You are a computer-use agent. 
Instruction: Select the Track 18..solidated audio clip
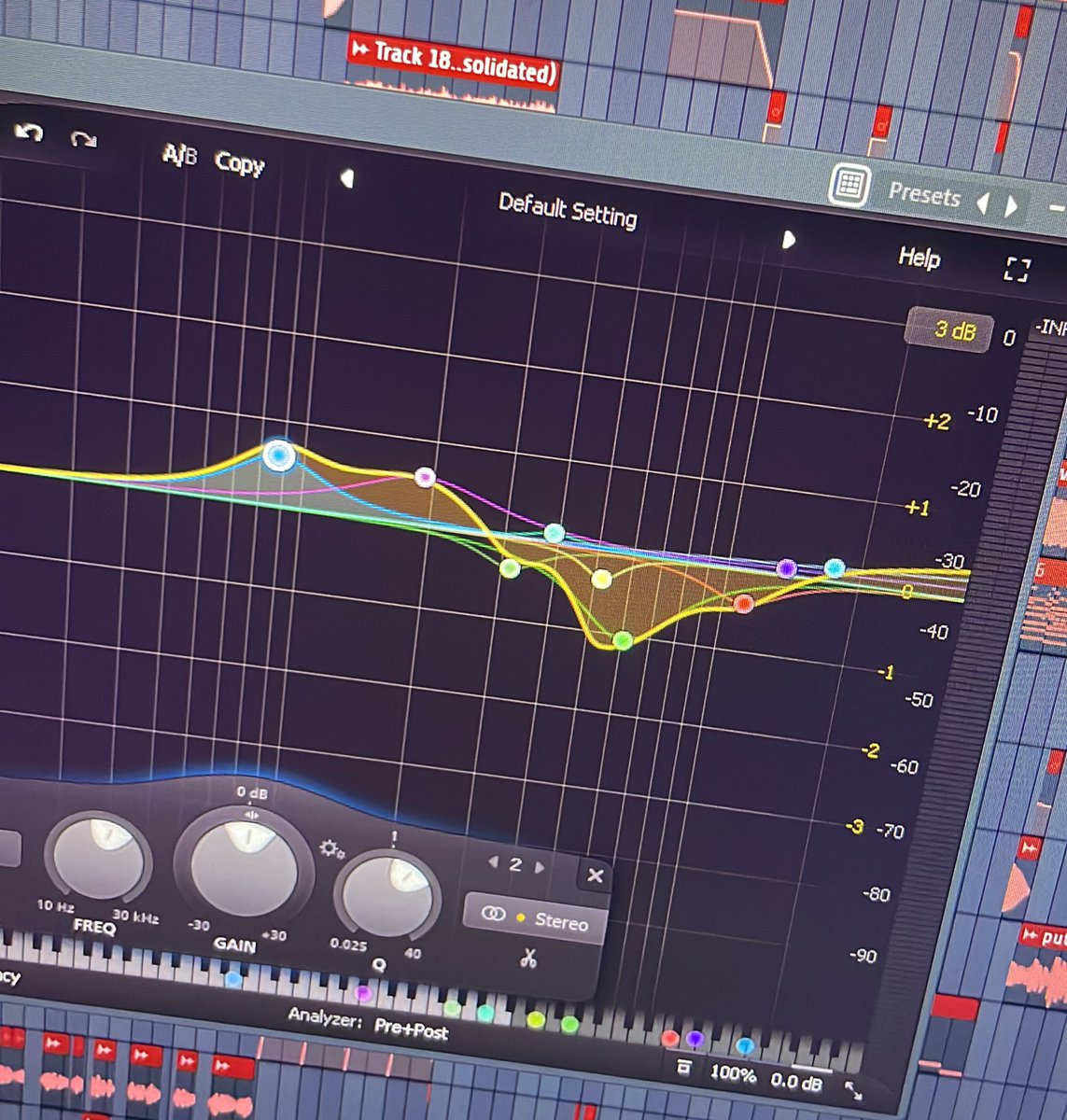point(454,73)
